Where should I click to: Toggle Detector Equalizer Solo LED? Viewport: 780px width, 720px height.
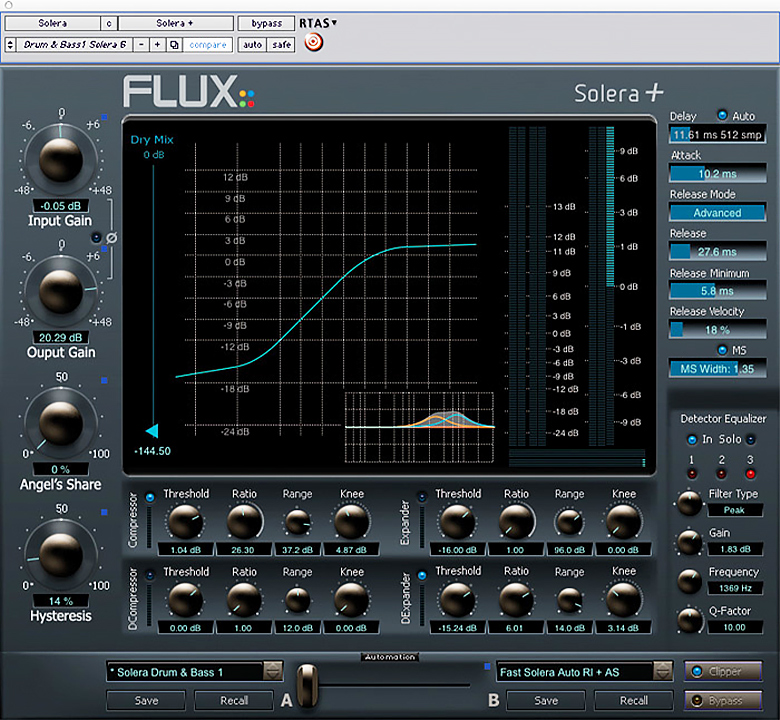click(x=752, y=439)
